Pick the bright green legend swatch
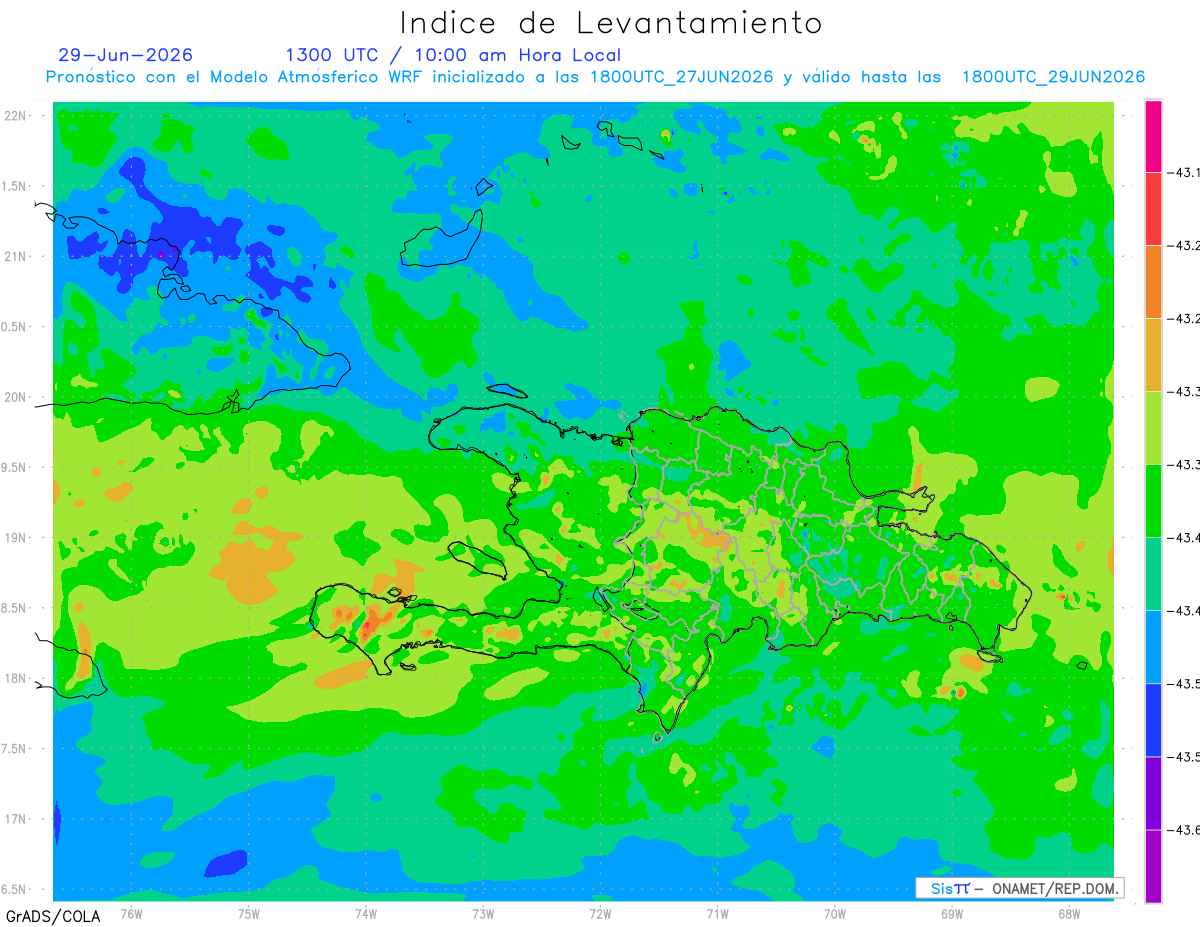This screenshot has width=1200, height=927. (1153, 501)
